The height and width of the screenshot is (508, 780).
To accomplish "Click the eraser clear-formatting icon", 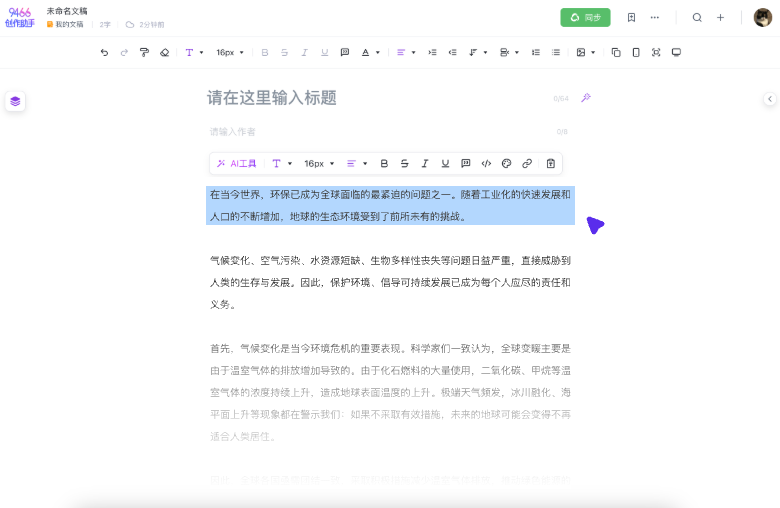I will (x=165, y=52).
